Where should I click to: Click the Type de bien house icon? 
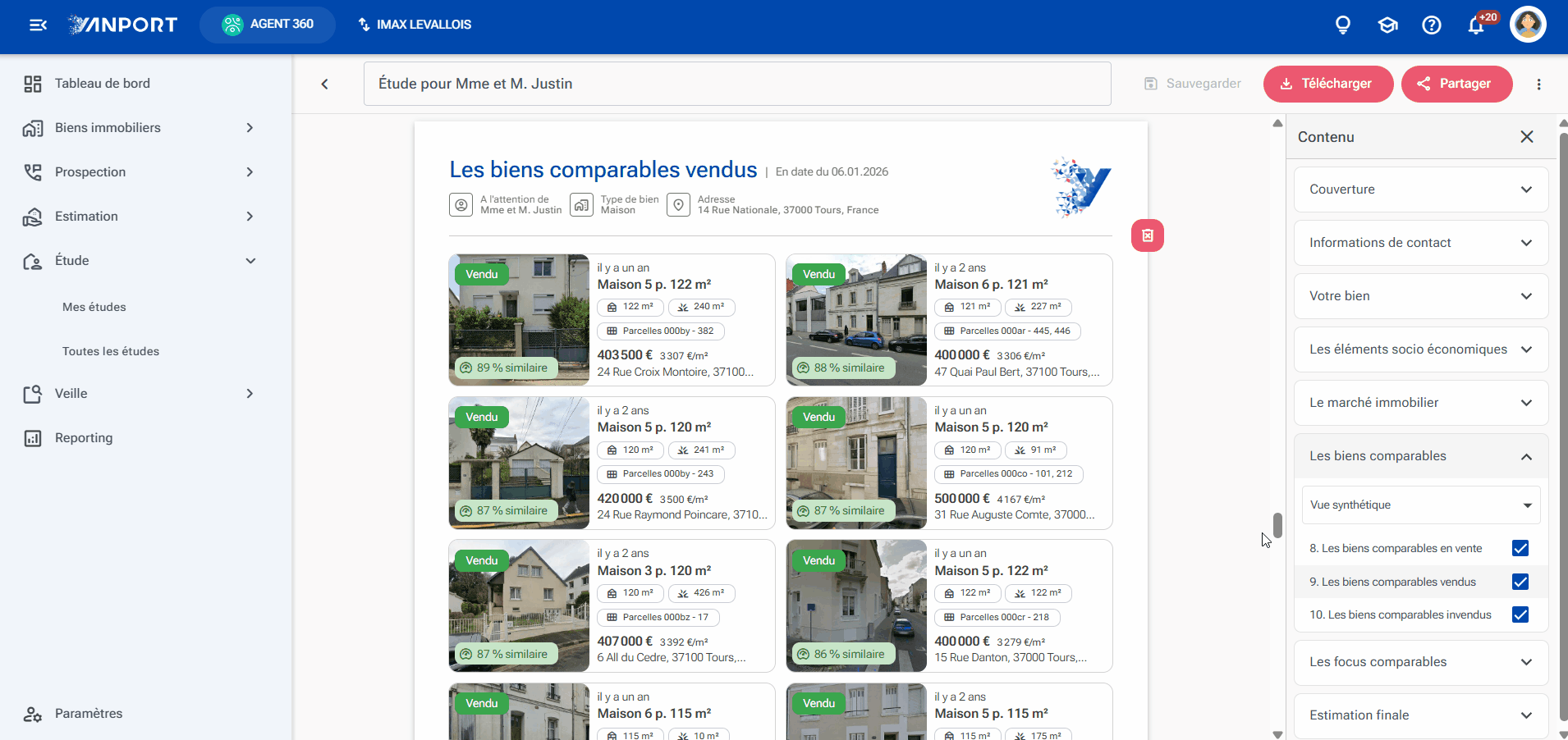(x=581, y=205)
